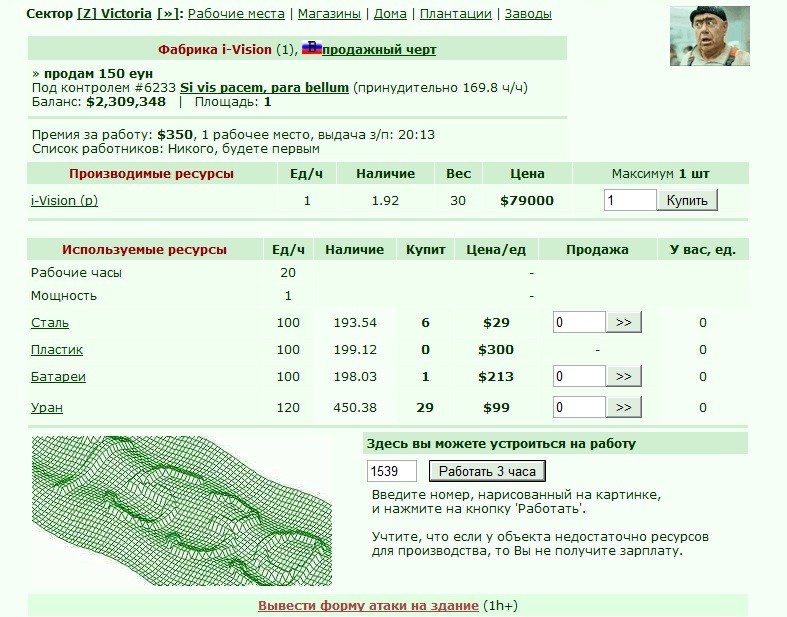Click the Сталь price $29
This screenshot has width=787, height=617.
(x=496, y=323)
